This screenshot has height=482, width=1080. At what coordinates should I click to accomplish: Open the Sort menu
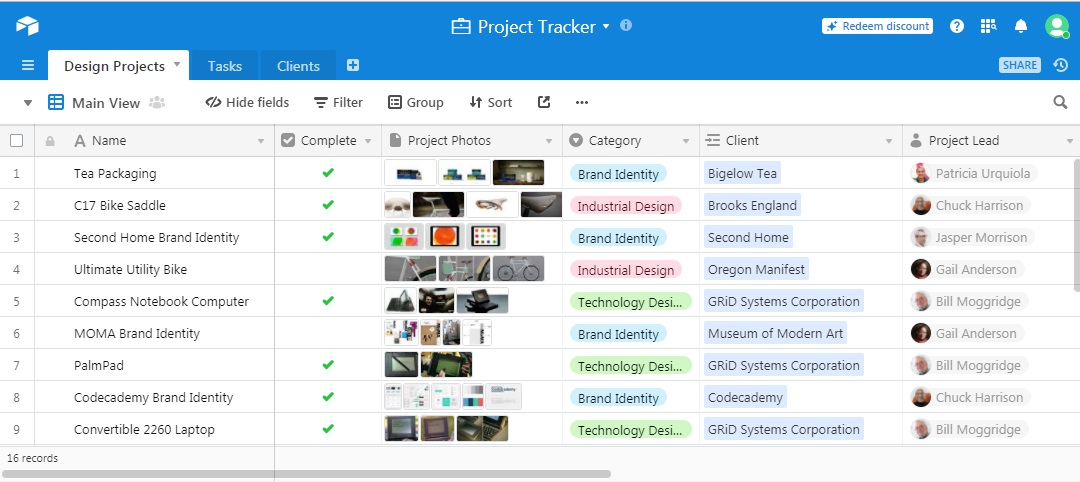click(491, 103)
